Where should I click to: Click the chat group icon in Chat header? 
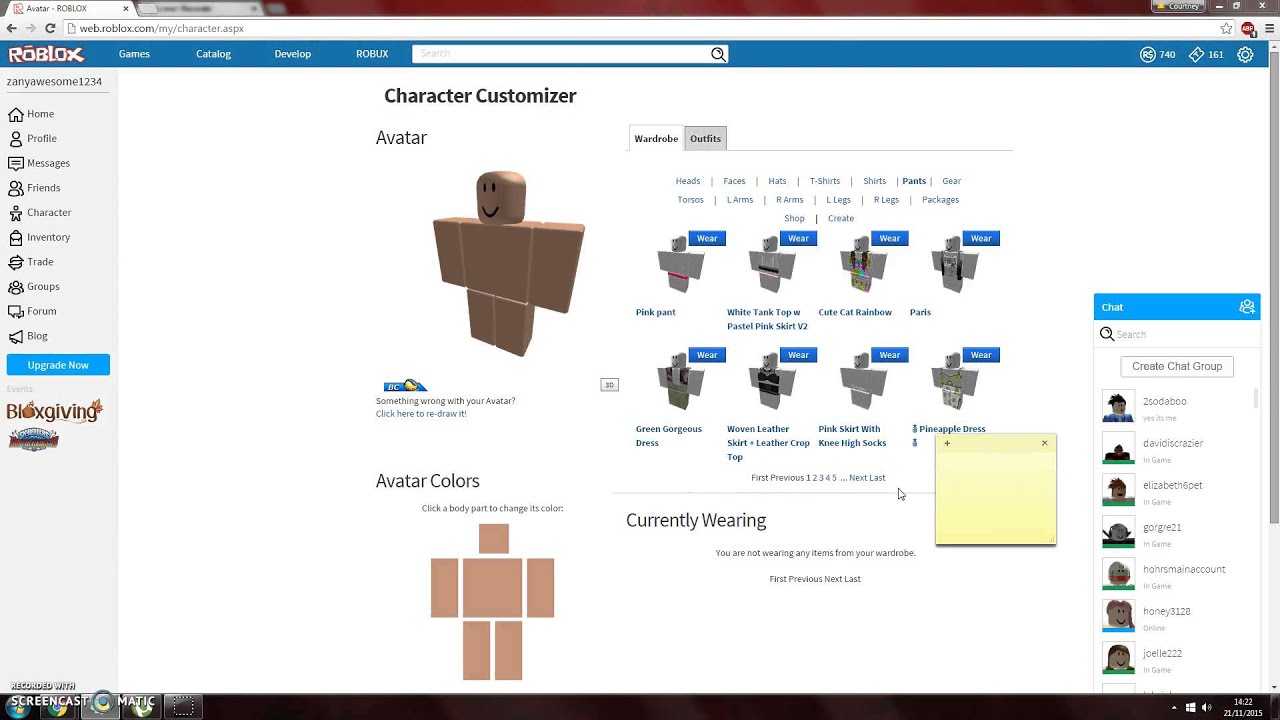(x=1246, y=307)
